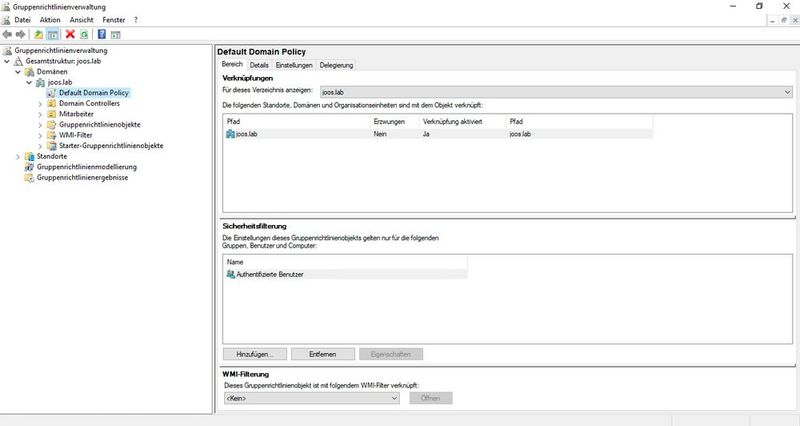Viewport: 800px width, 426px height.
Task: Click the Gruppenrichtlinienverwaltung root node icon
Action: (7, 51)
